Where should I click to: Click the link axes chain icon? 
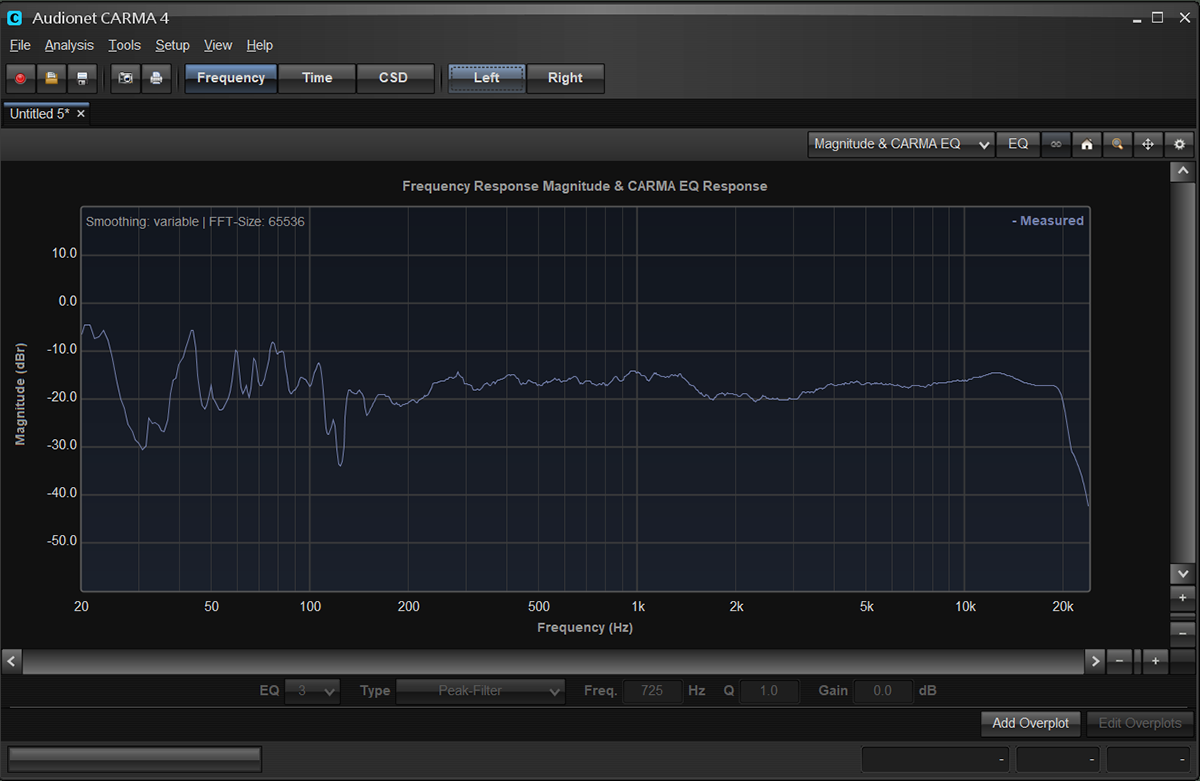pos(1055,144)
